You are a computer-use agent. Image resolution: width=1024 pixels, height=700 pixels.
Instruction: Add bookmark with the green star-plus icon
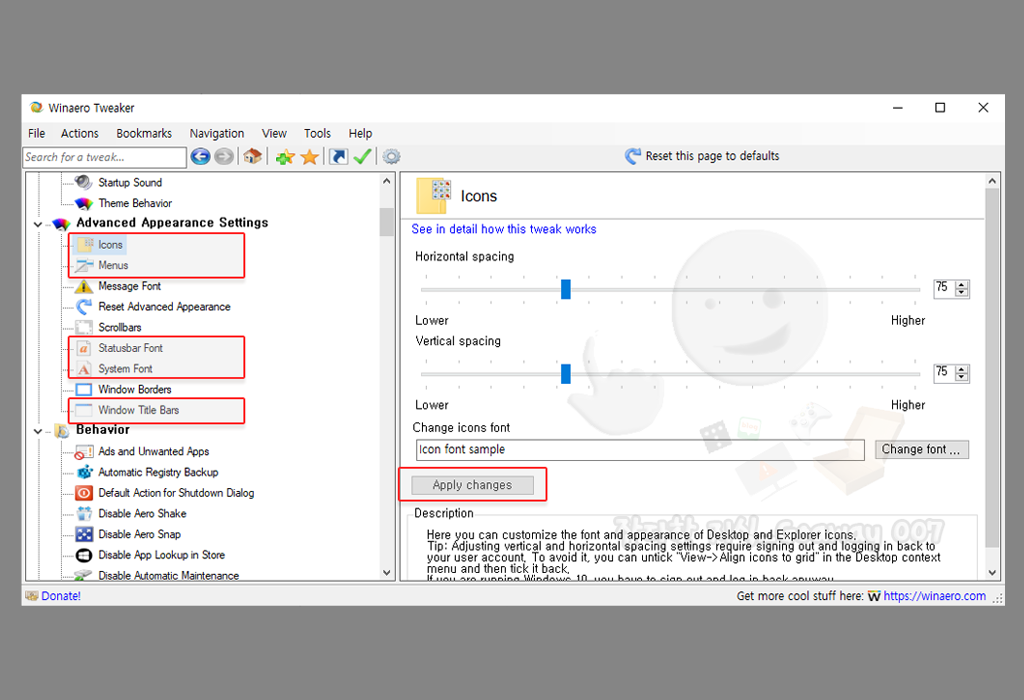click(285, 157)
